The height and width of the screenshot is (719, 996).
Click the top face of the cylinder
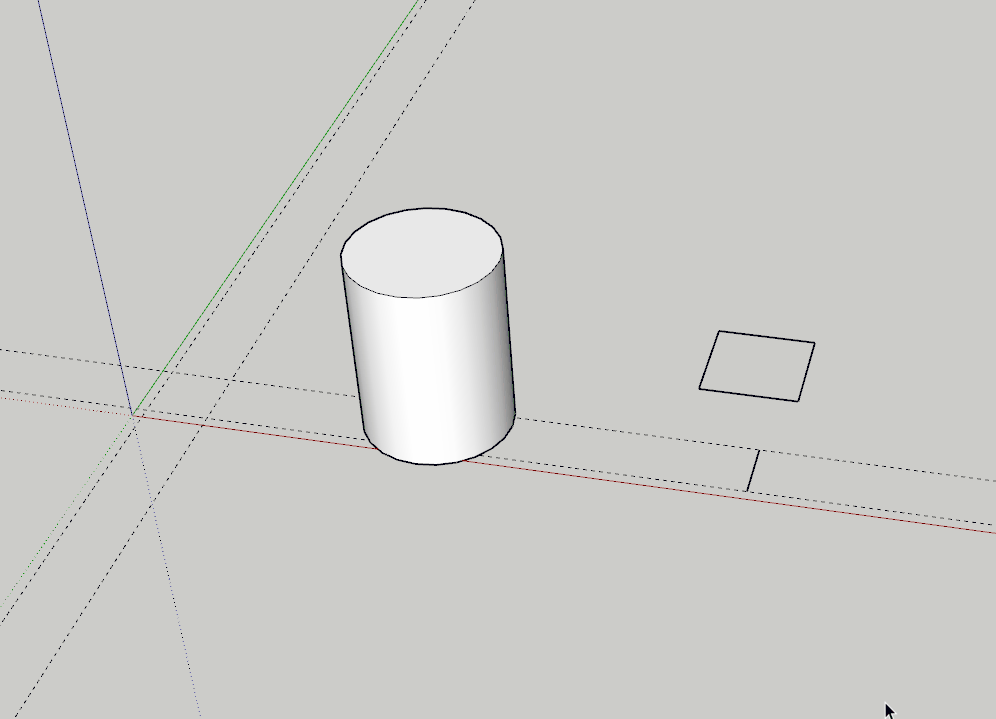pos(421,252)
